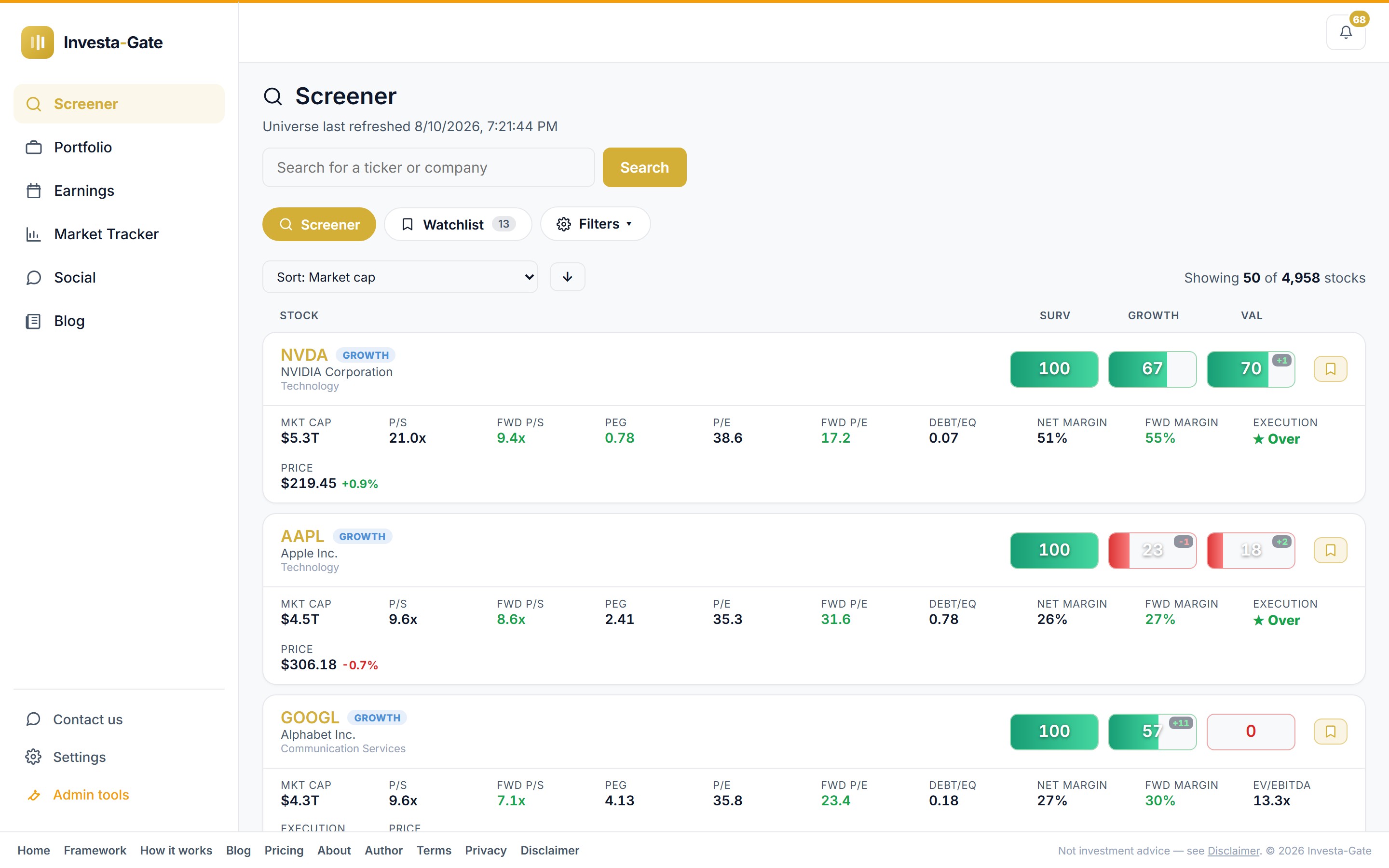
Task: Click the magnifier icon beside Screener heading
Action: 273,96
